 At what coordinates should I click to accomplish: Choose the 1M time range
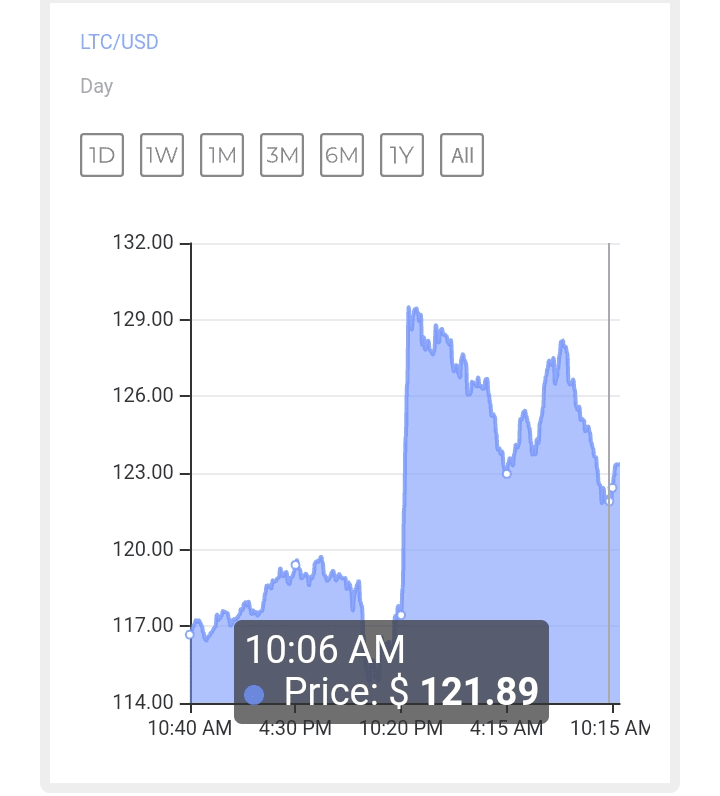222,156
